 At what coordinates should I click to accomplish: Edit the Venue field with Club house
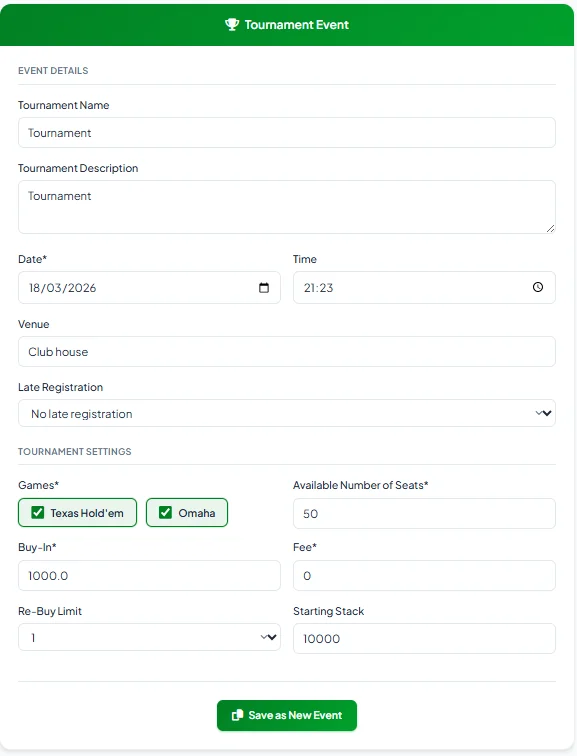(x=287, y=351)
